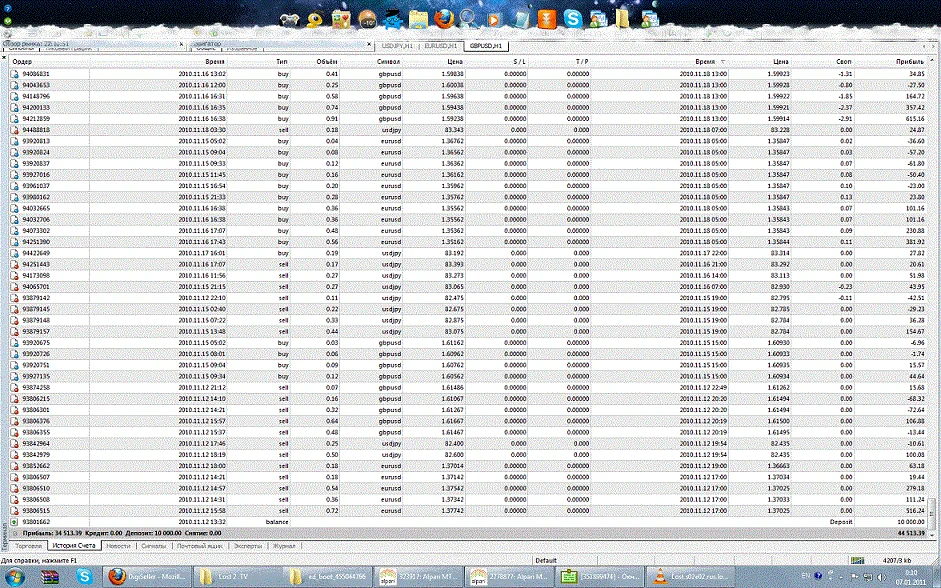Open VLC Lost.s02e02 taskbar item
941x588 pixels.
(690, 577)
